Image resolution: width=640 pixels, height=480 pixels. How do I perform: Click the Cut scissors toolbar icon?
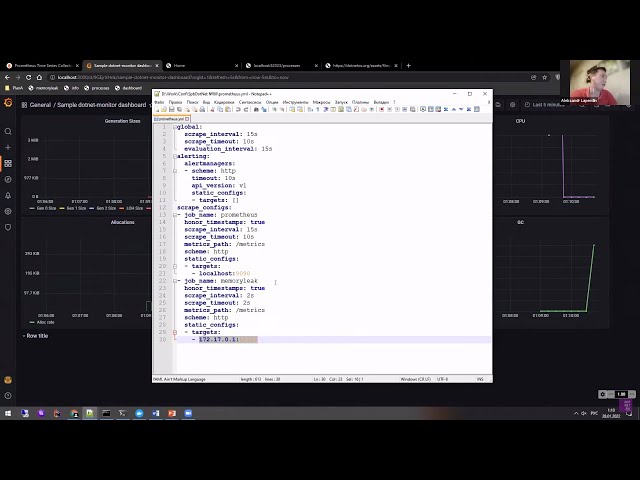pos(213,109)
